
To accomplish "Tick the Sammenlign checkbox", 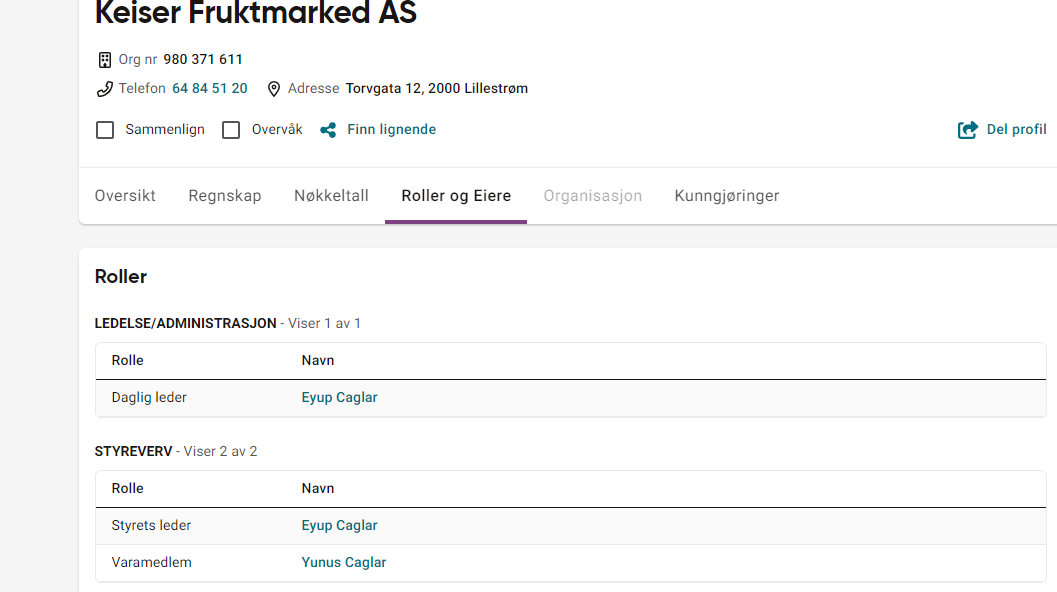I will [x=105, y=130].
